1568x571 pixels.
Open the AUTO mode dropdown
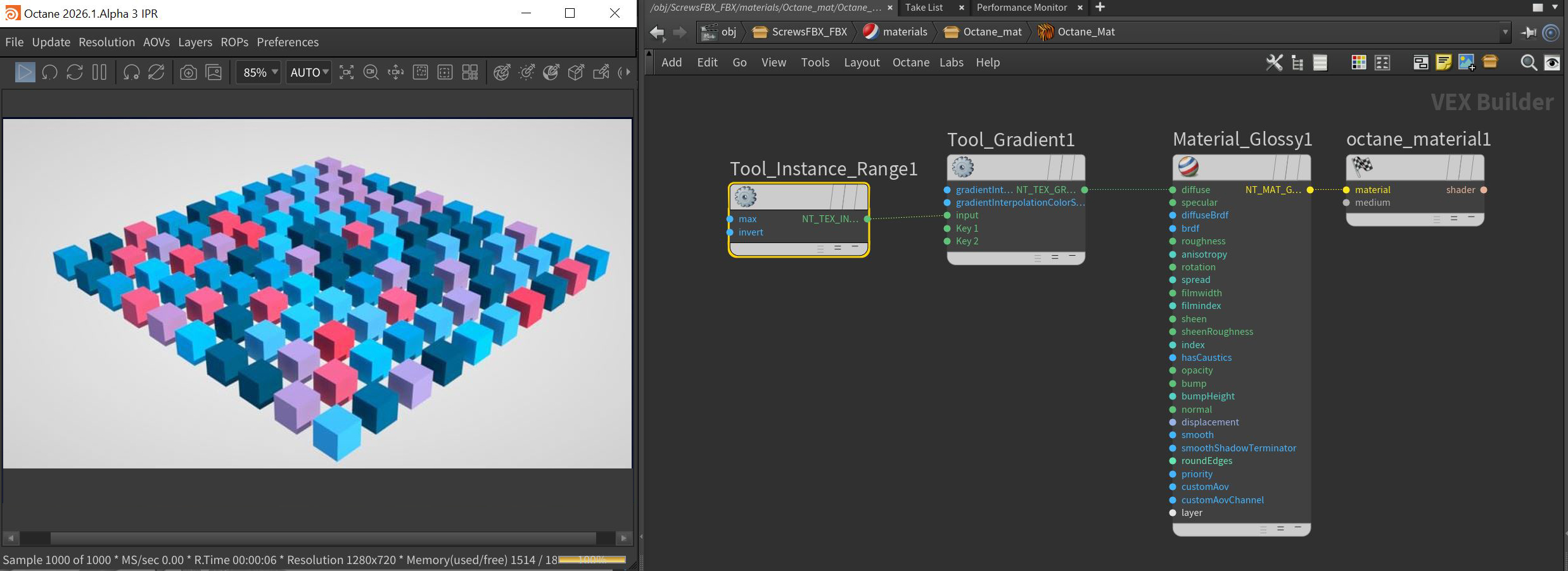[309, 72]
